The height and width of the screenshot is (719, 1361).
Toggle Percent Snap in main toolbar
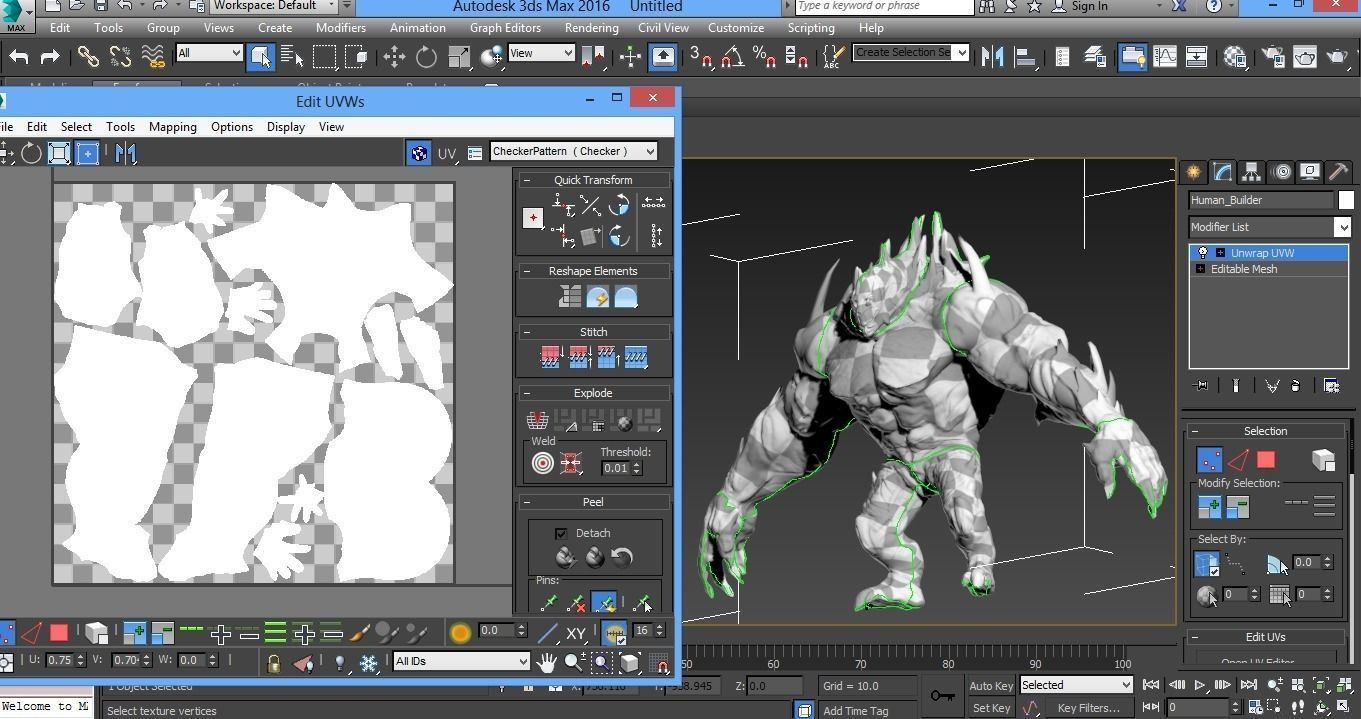764,57
